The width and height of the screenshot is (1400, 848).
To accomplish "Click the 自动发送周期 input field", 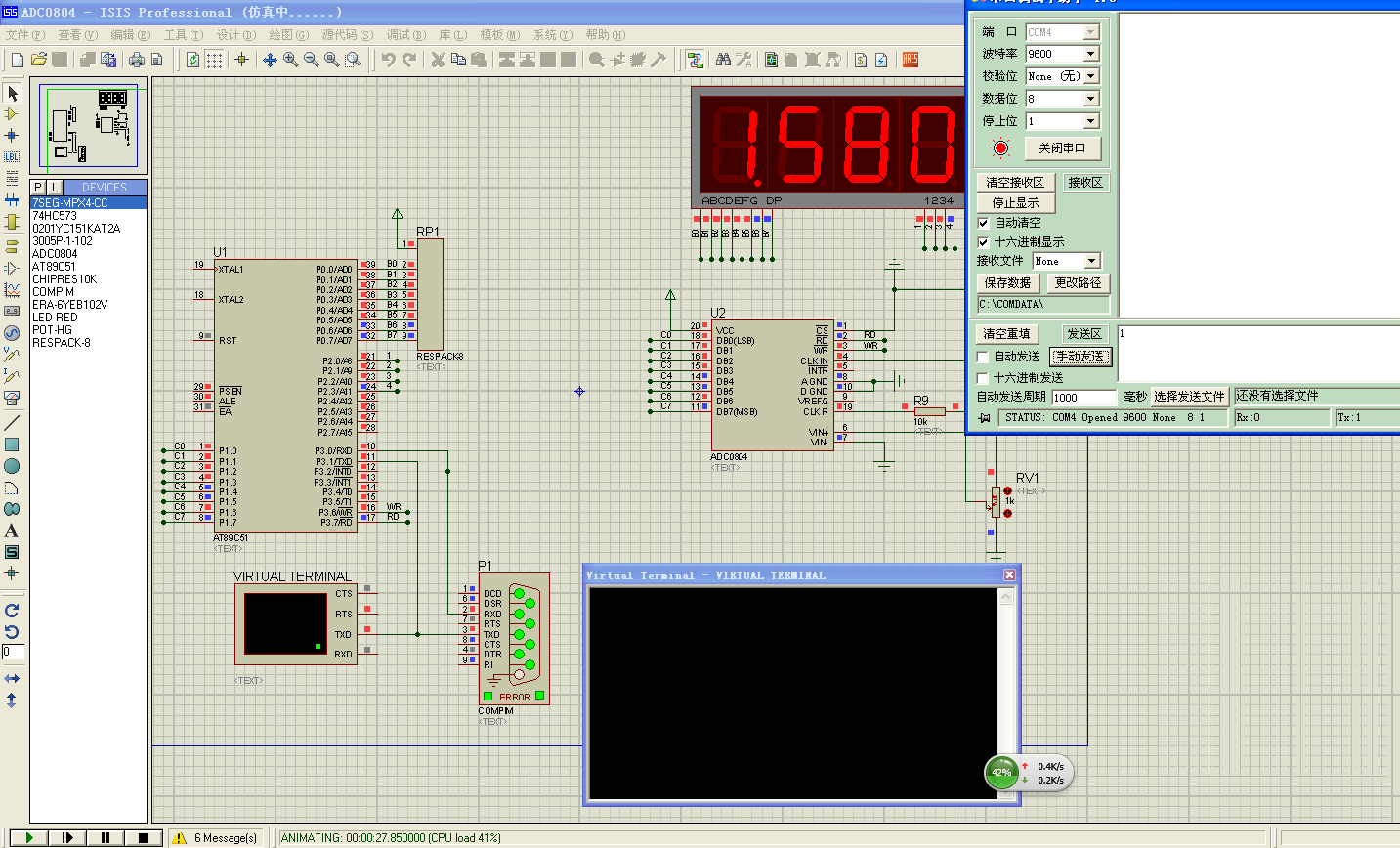I will point(1083,398).
